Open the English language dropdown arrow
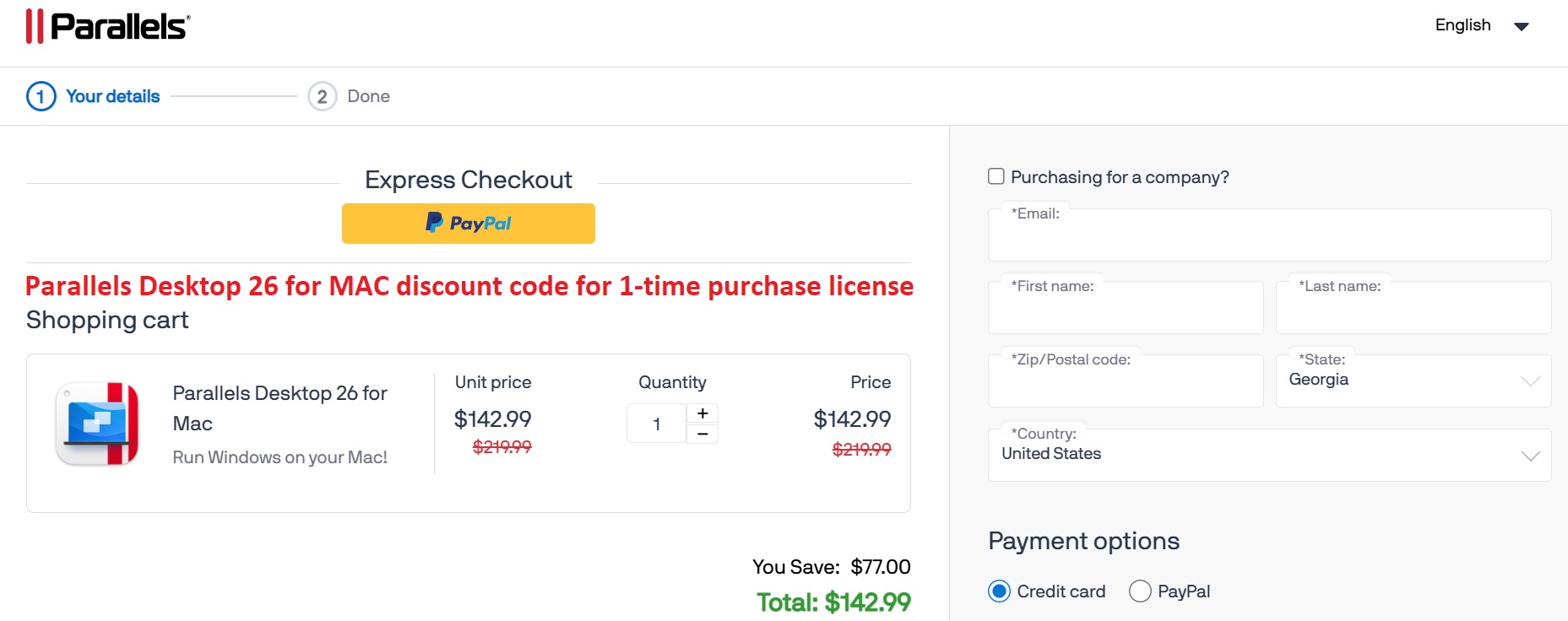1568x621 pixels. pyautogui.click(x=1522, y=26)
